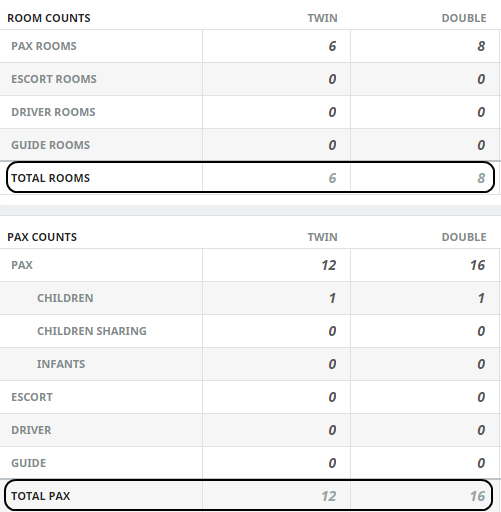The image size is (501, 512).
Task: Select the TOTAL ROOMS row label
Action: 50,178
